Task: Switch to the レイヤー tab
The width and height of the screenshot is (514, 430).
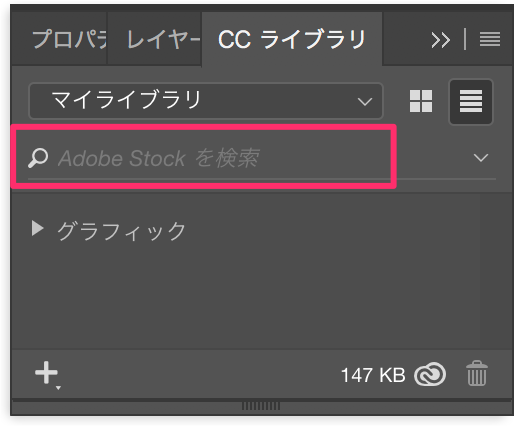Action: coord(163,39)
